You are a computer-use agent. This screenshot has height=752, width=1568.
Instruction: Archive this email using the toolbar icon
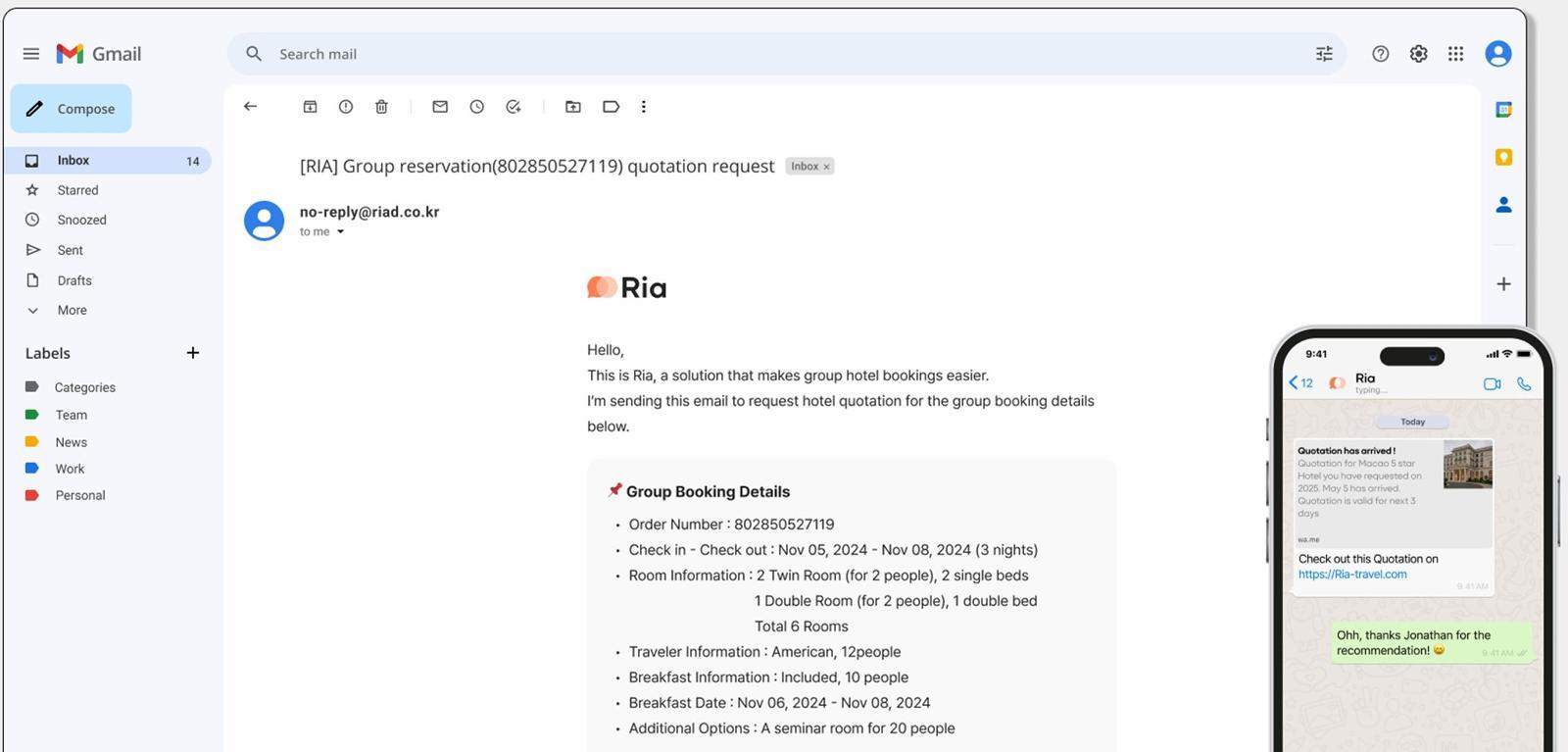[310, 107]
